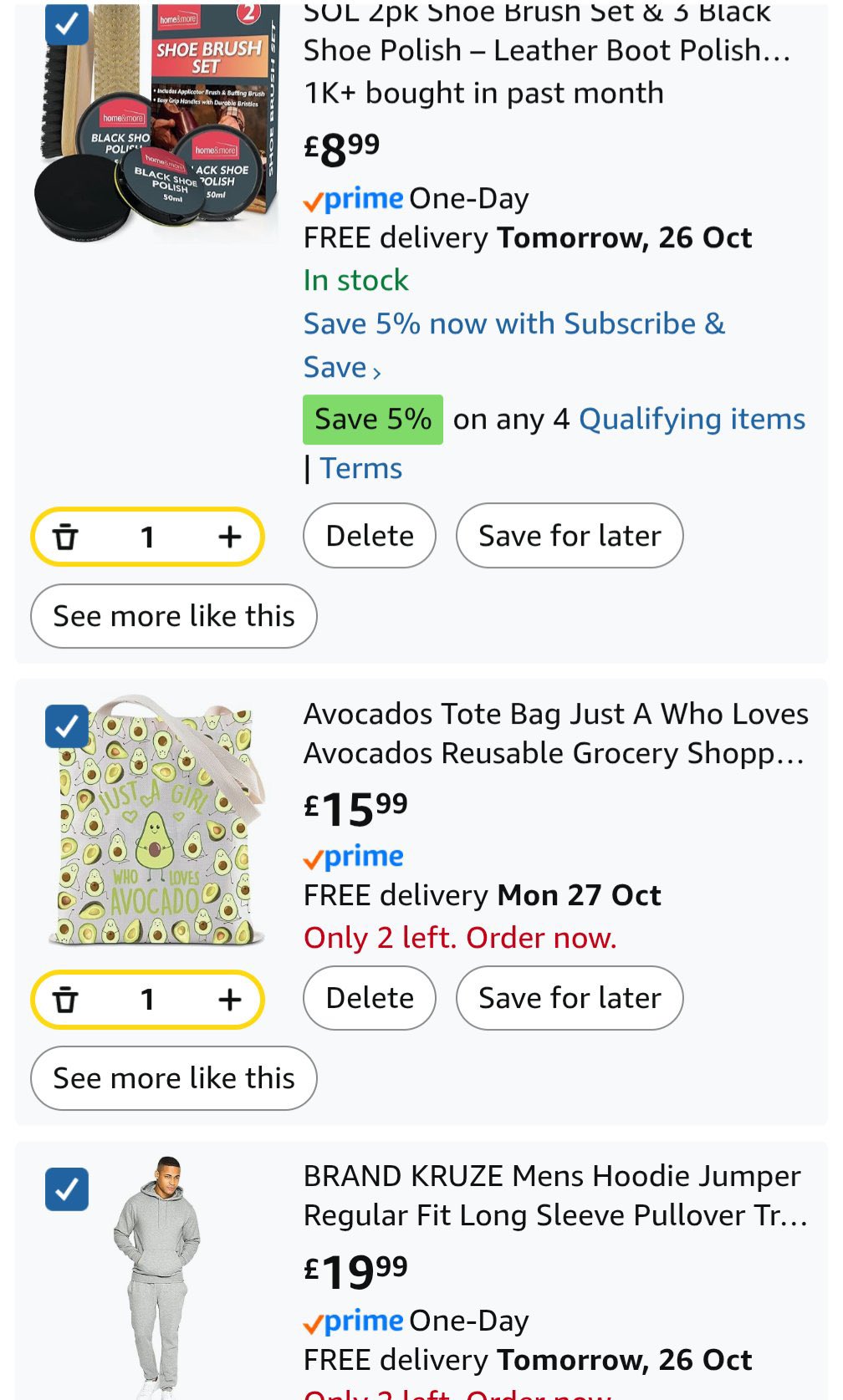Open BRAND KRUZE Mens Hoodie title

pos(552,1195)
